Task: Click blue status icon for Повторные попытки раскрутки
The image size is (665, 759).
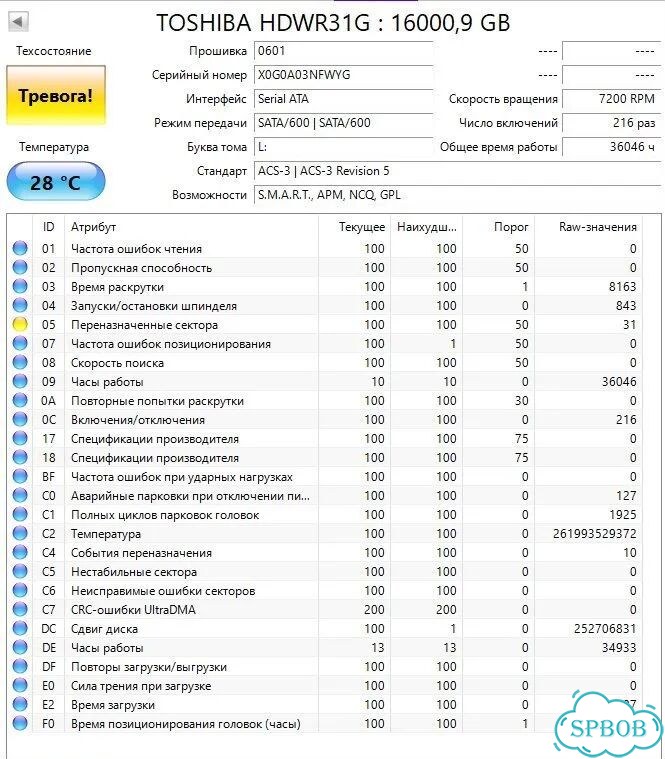Action: (20, 400)
